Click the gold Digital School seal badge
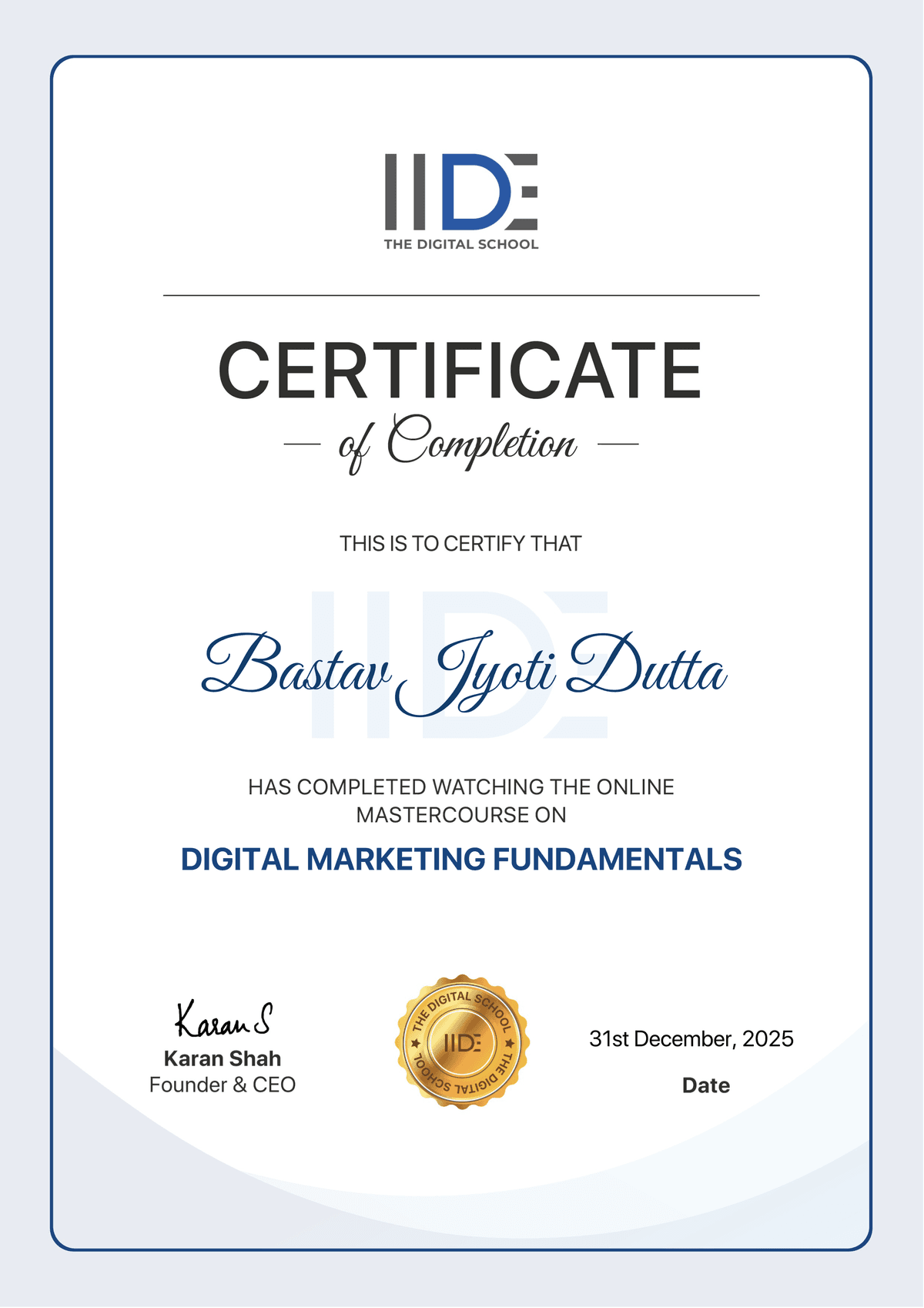This screenshot has width=924, height=1308. (462, 1042)
